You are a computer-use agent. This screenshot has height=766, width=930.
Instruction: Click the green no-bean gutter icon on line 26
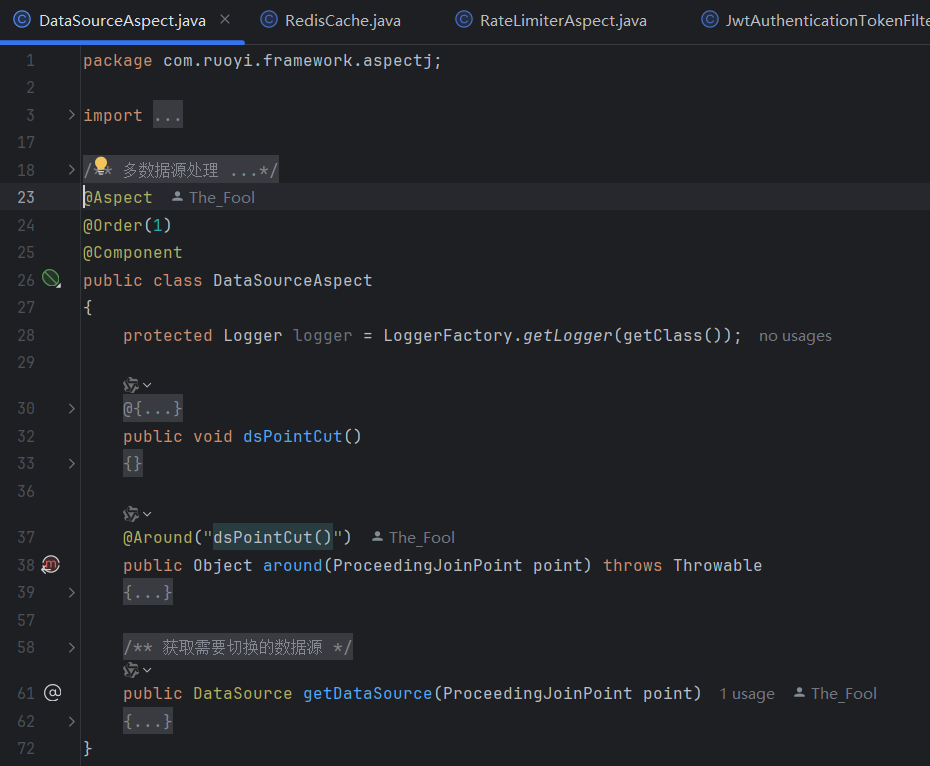[51, 278]
